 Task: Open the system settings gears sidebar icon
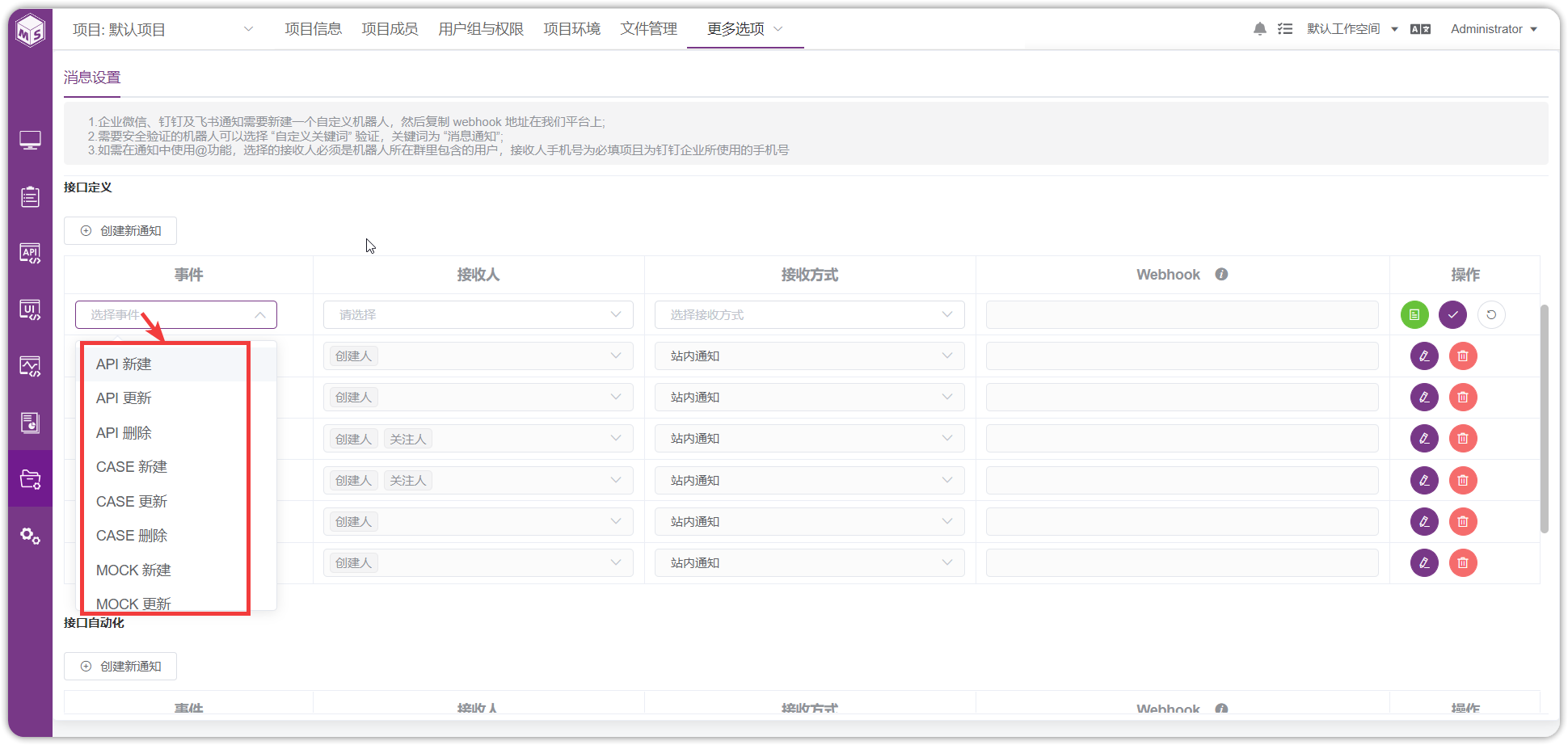coord(30,536)
